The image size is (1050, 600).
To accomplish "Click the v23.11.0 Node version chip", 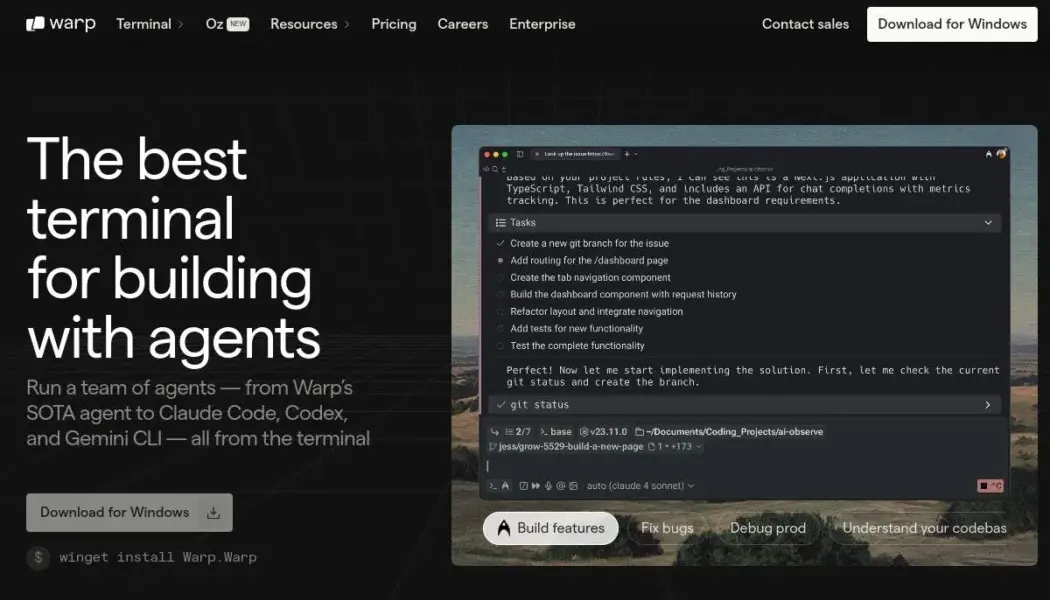I will pos(603,431).
